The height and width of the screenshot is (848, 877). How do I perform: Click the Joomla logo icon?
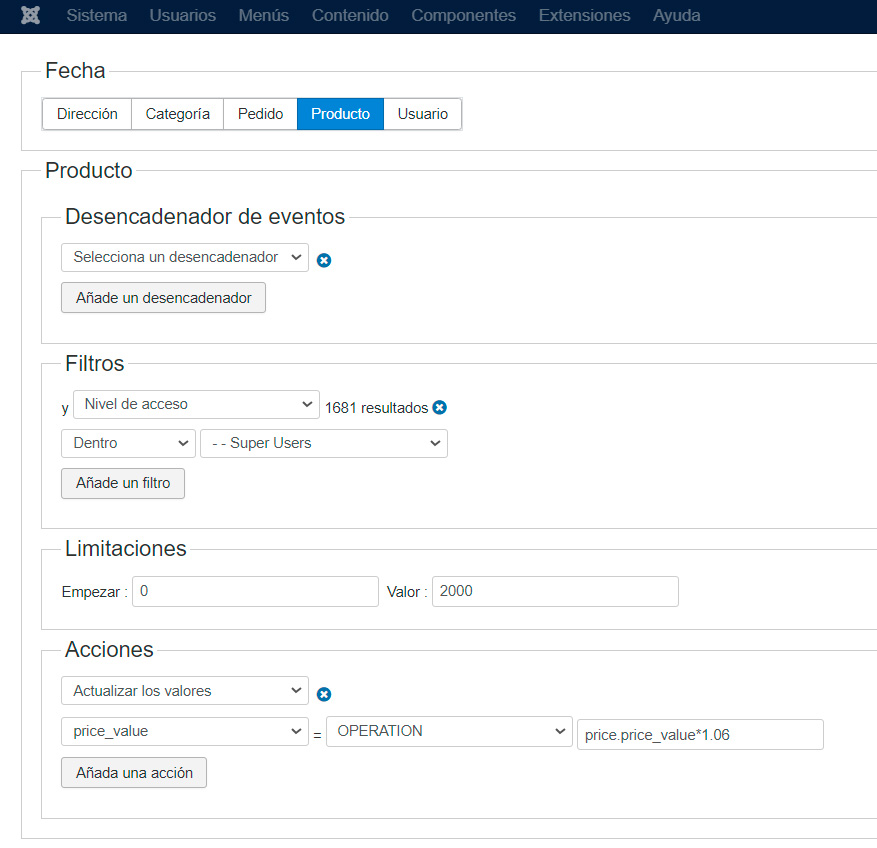coord(30,16)
